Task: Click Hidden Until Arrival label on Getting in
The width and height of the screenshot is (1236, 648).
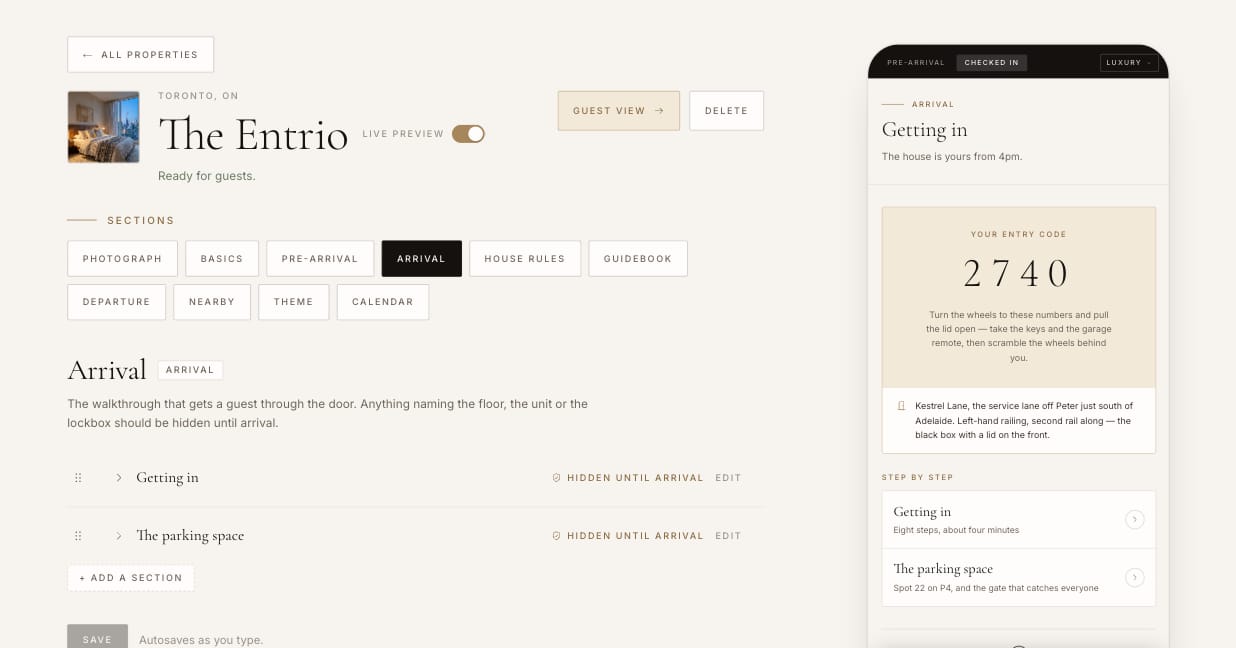Action: [636, 478]
